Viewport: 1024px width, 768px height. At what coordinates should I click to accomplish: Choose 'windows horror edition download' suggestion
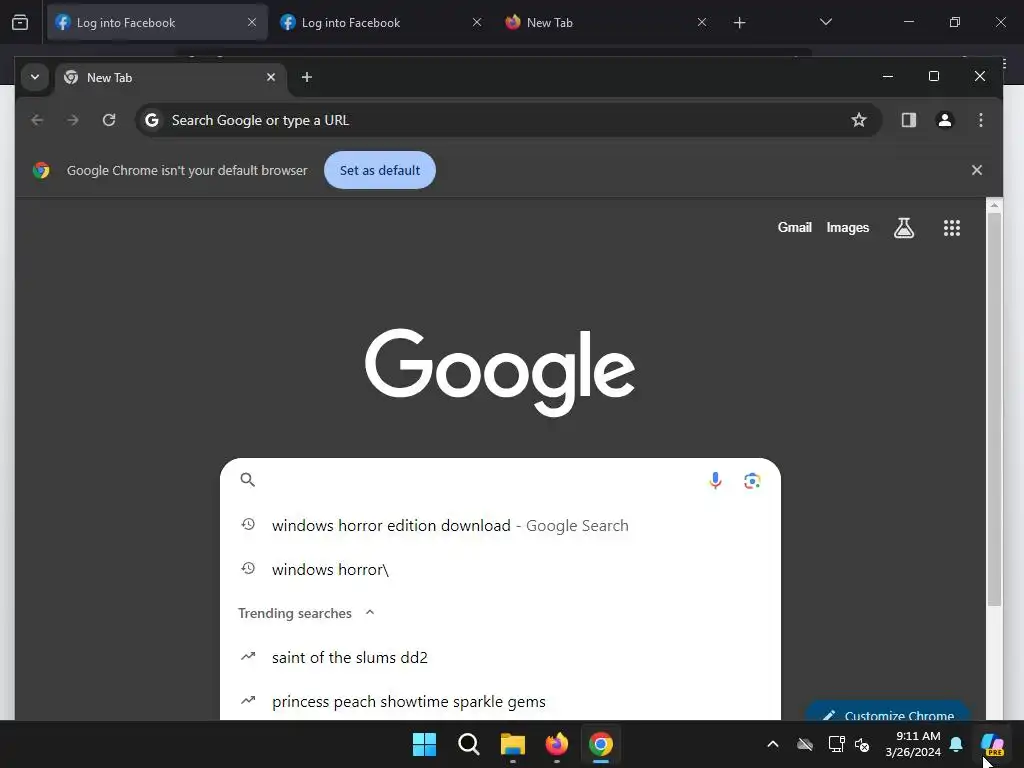[501, 526]
